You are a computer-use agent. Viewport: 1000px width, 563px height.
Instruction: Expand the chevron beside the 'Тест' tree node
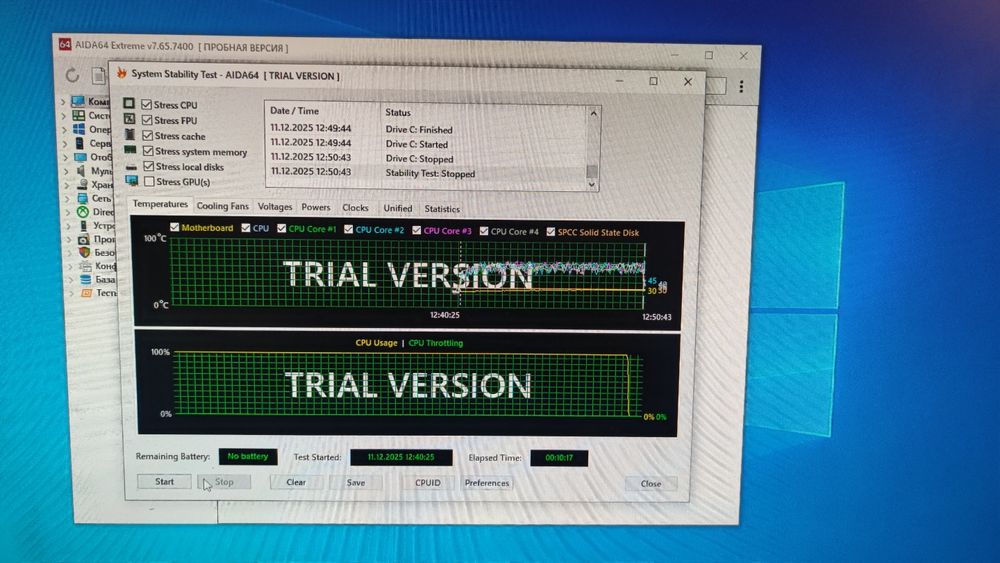pyautogui.click(x=72, y=293)
